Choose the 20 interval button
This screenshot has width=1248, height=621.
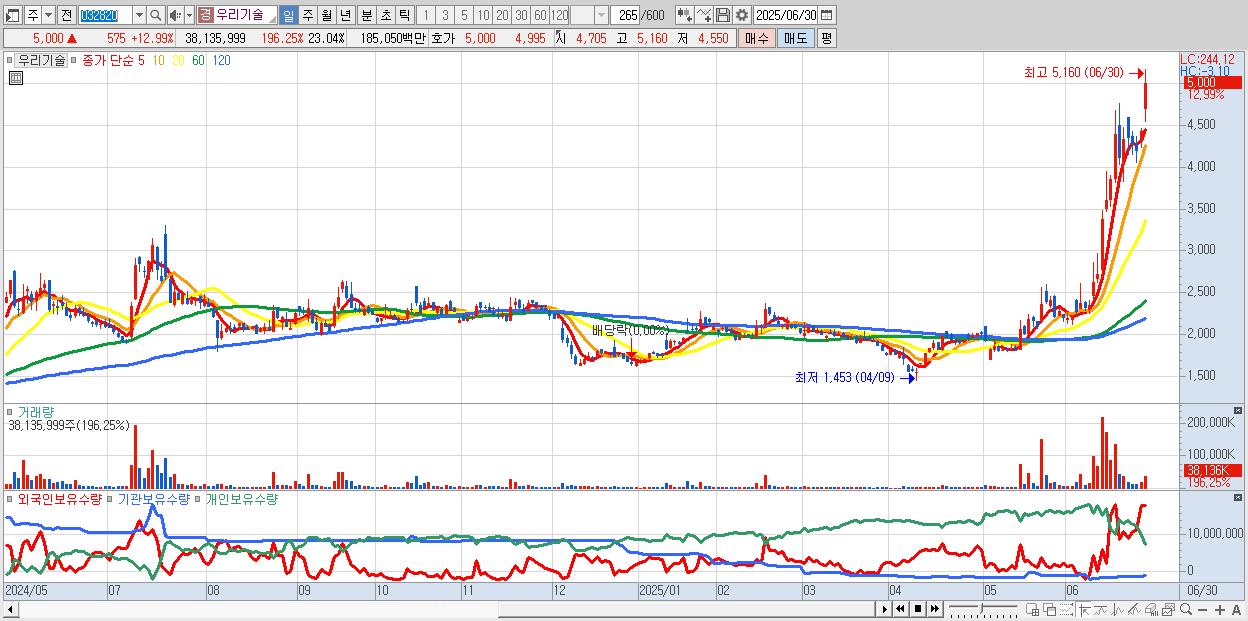[x=502, y=15]
